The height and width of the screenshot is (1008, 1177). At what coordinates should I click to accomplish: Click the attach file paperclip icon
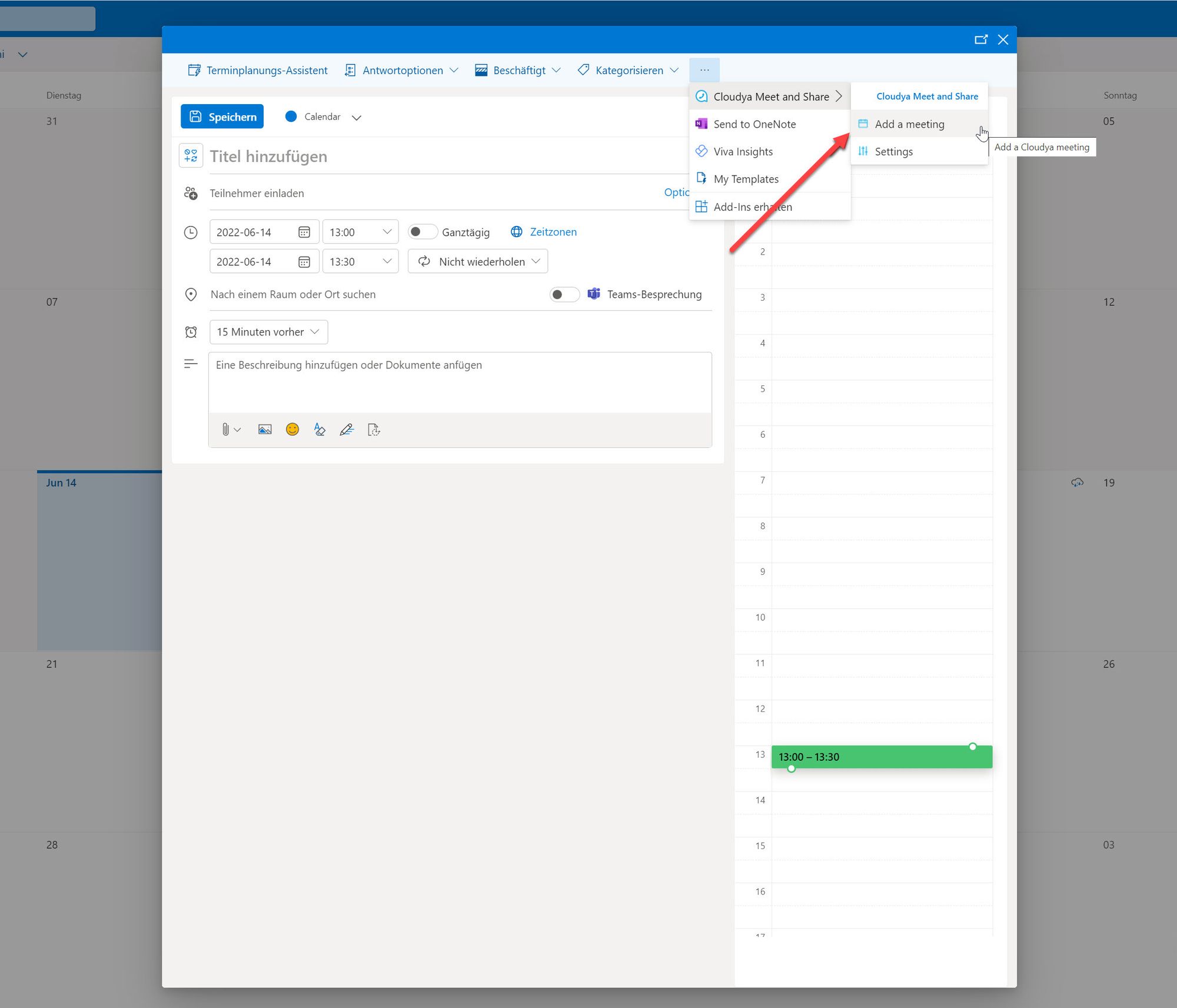[225, 430]
